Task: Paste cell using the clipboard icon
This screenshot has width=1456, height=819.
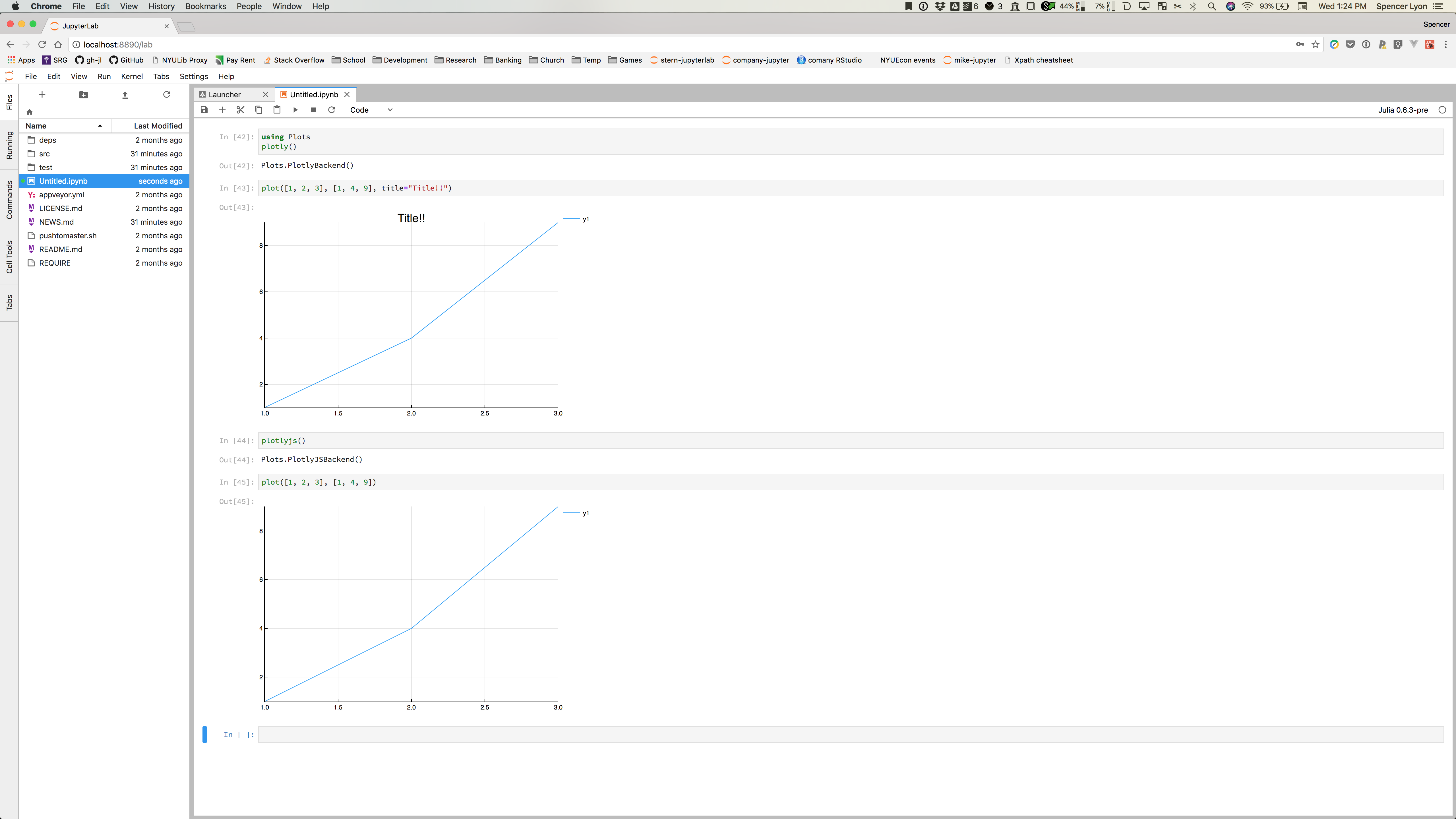Action: 277,110
